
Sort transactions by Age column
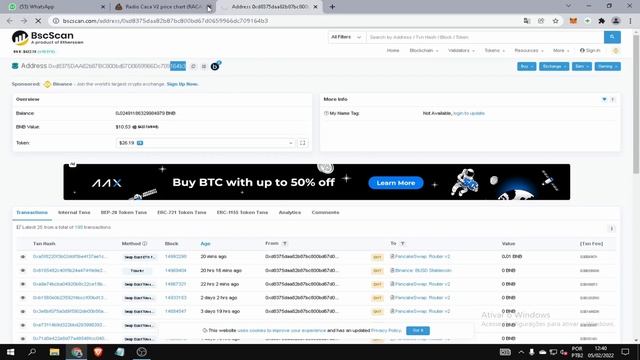205,244
